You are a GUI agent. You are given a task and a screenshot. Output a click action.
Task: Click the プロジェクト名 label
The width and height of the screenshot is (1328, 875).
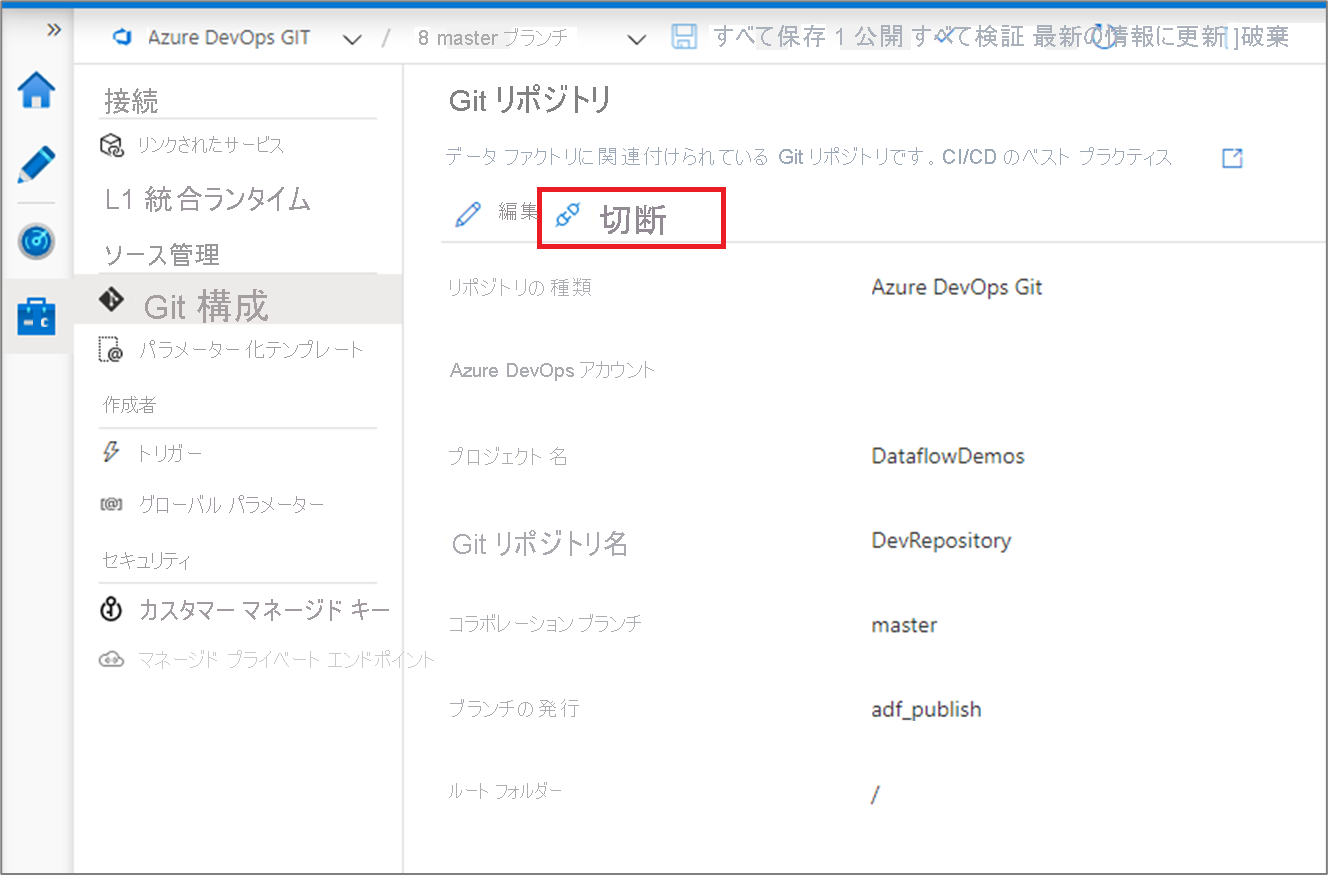[x=507, y=457]
